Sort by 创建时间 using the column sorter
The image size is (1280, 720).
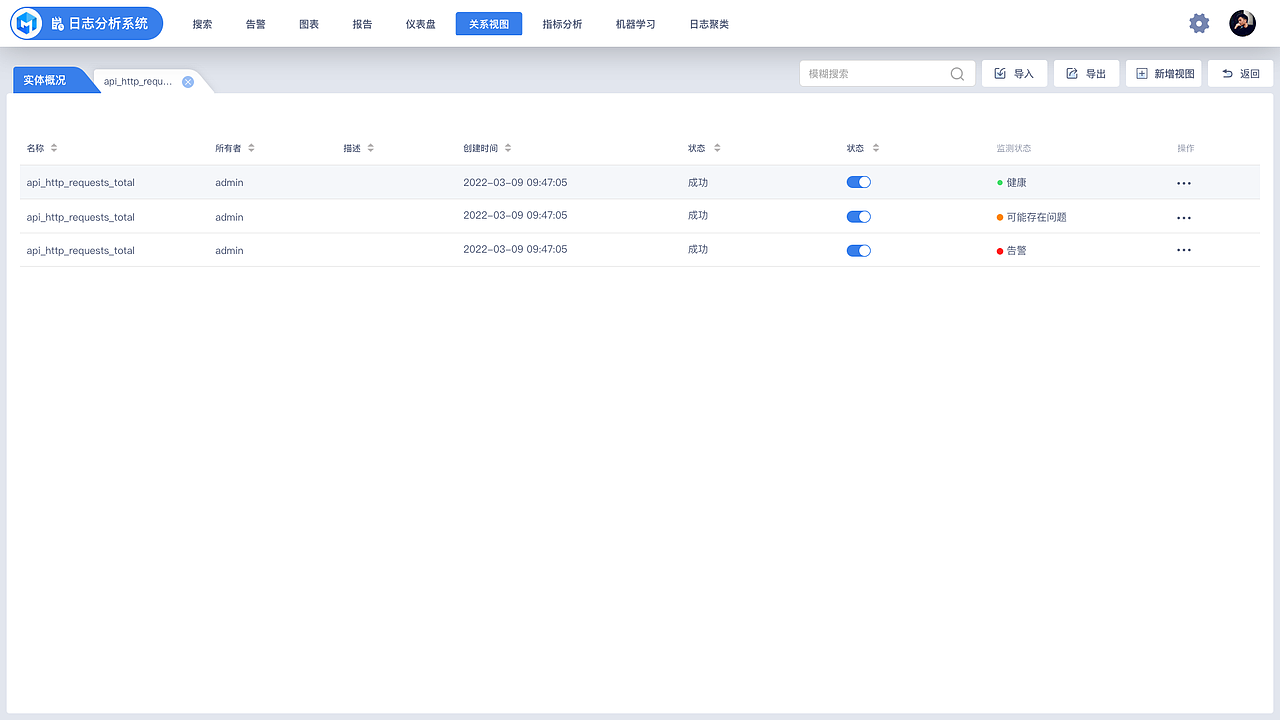pyautogui.click(x=508, y=147)
